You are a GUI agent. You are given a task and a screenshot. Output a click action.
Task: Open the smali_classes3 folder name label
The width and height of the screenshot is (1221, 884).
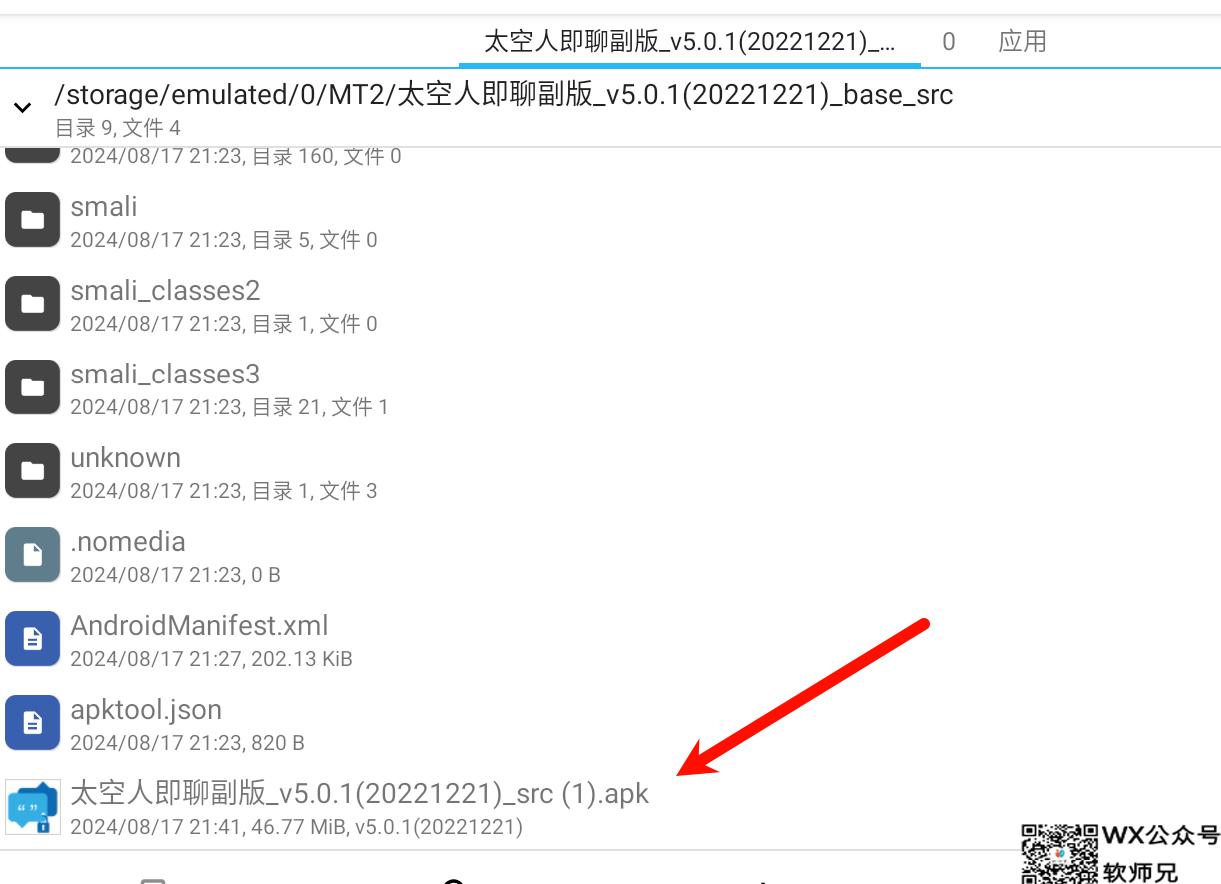coord(165,375)
